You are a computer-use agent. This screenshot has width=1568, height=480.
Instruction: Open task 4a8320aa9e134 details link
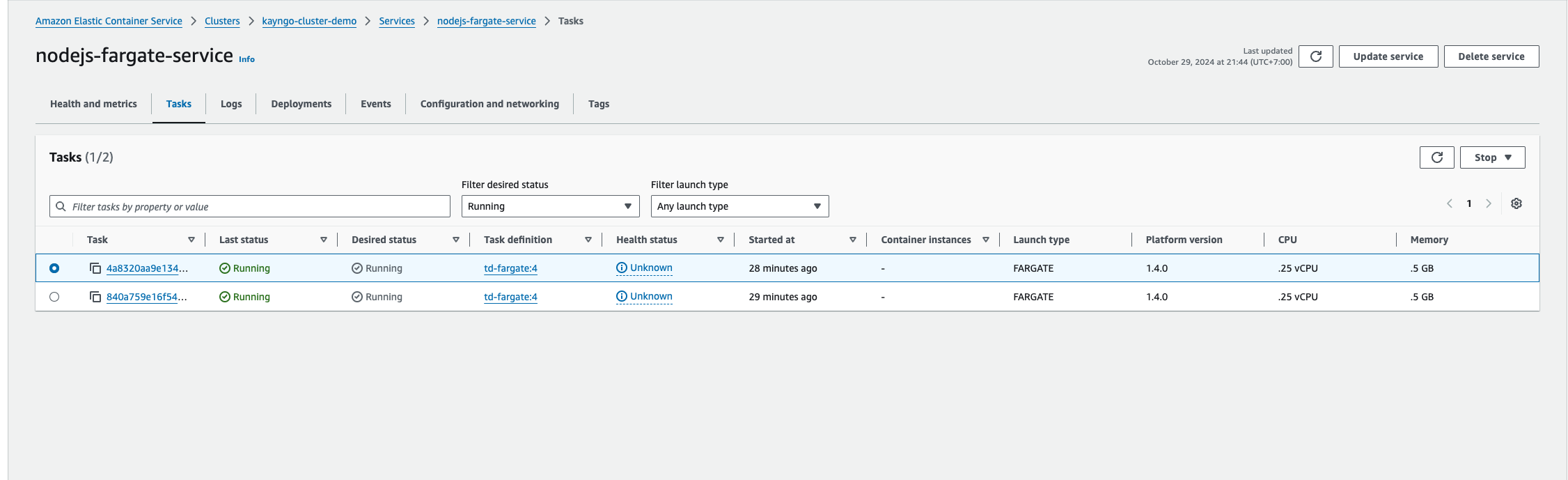(147, 268)
